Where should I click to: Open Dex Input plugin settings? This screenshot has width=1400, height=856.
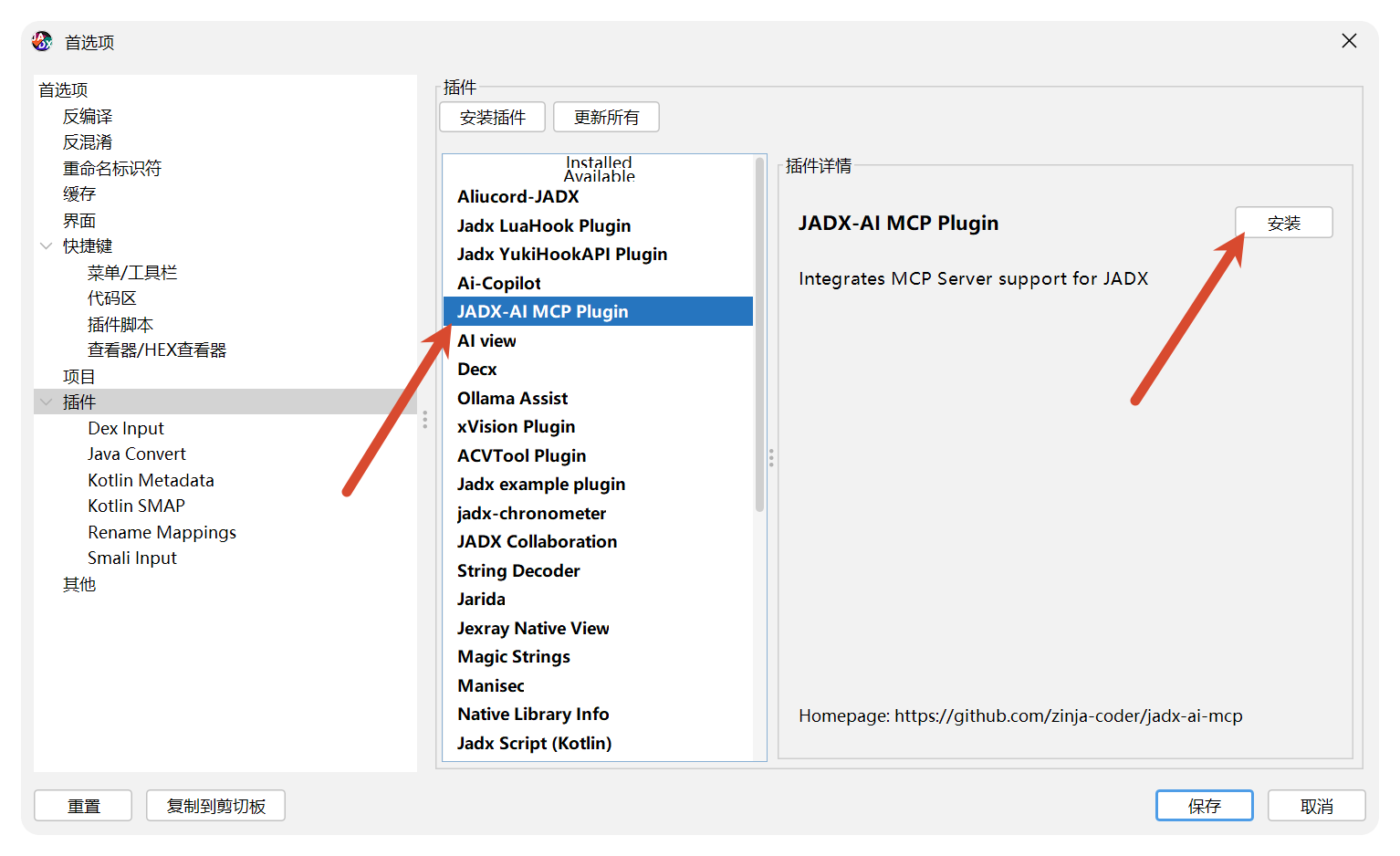(x=126, y=429)
